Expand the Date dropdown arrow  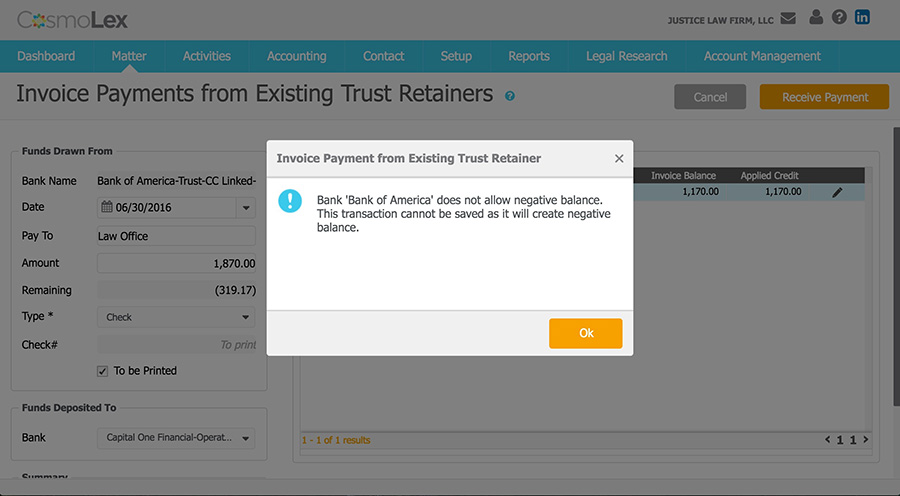(246, 208)
